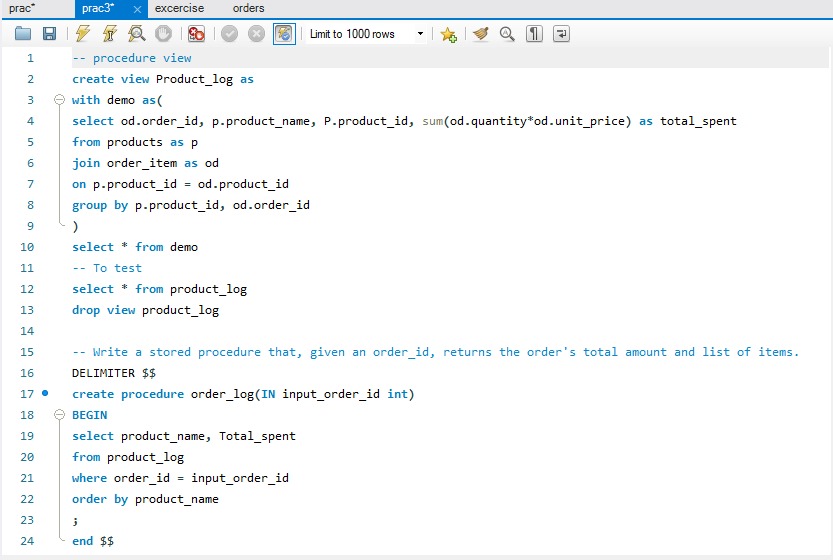This screenshot has height=560, width=833.
Task: Click 'on p.product_id = od.product_id' line
Action: coord(181,184)
